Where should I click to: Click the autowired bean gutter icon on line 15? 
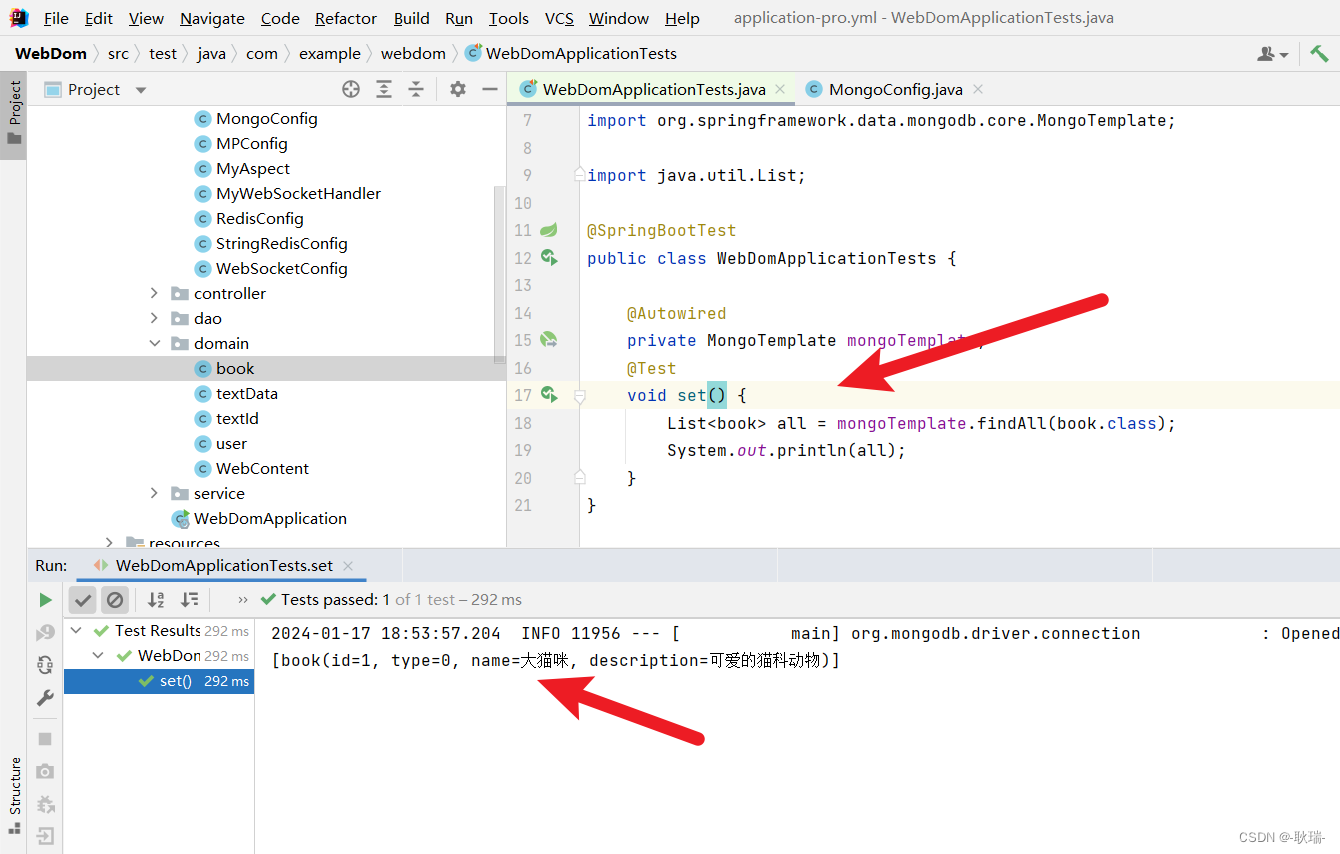click(x=548, y=340)
